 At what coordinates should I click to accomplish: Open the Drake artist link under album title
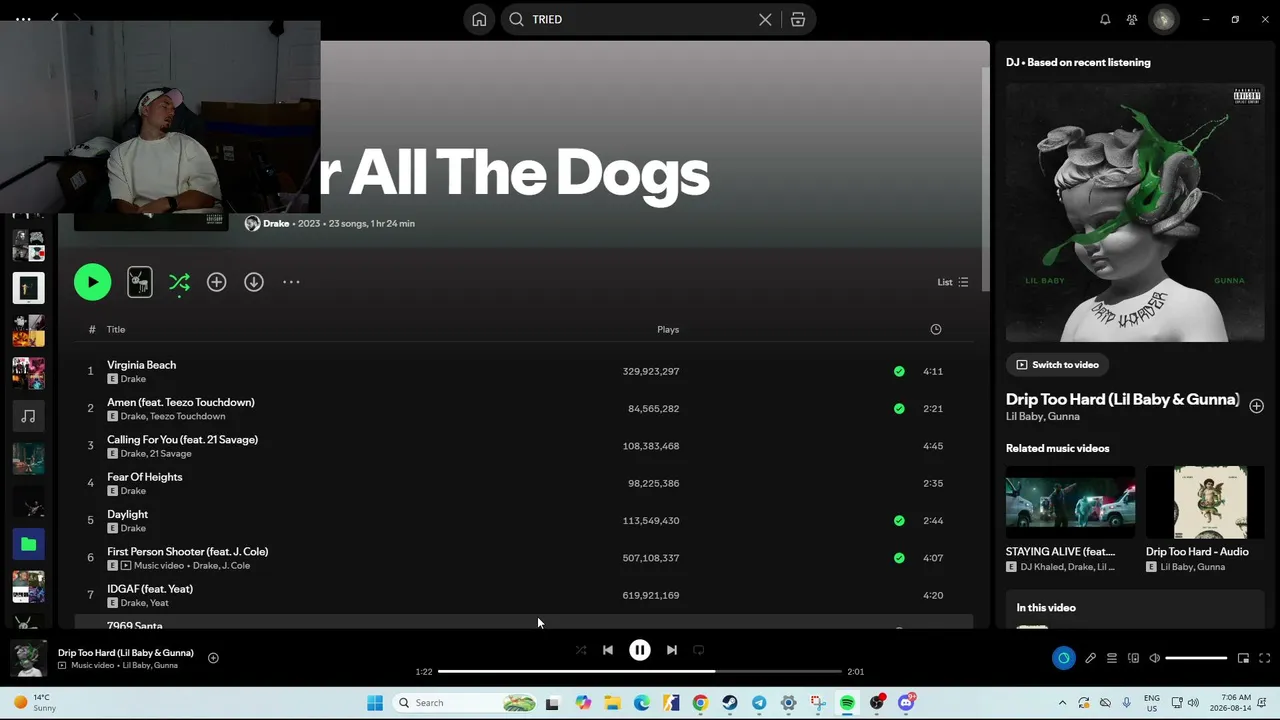coord(276,223)
